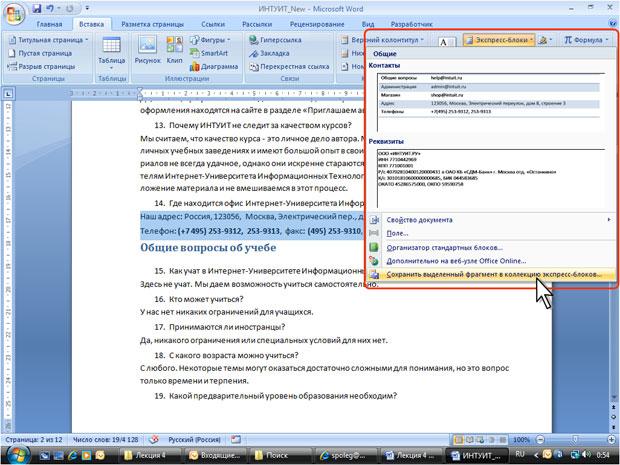Insert a Гиперссылка
The width and height of the screenshot is (620, 465).
coord(275,40)
